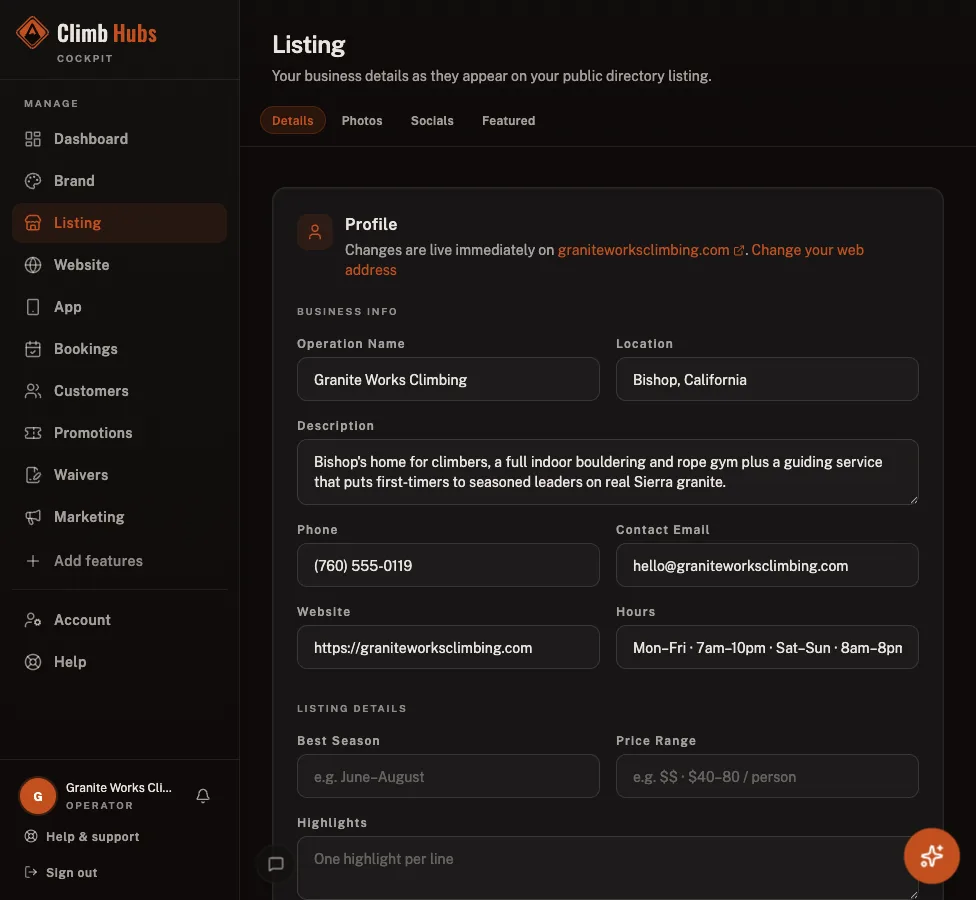The height and width of the screenshot is (900, 976).
Task: Go to Promotions page
Action: [120, 433]
